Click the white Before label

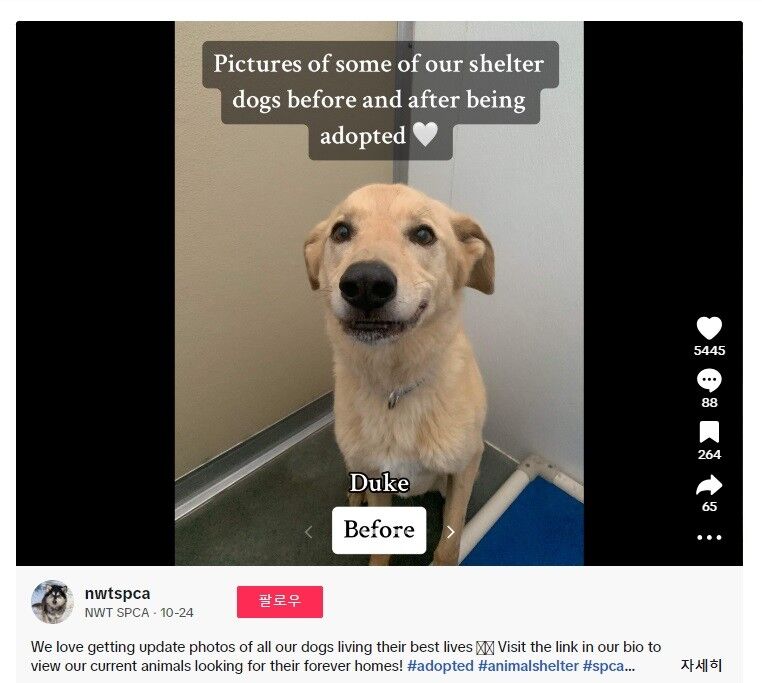click(x=379, y=530)
